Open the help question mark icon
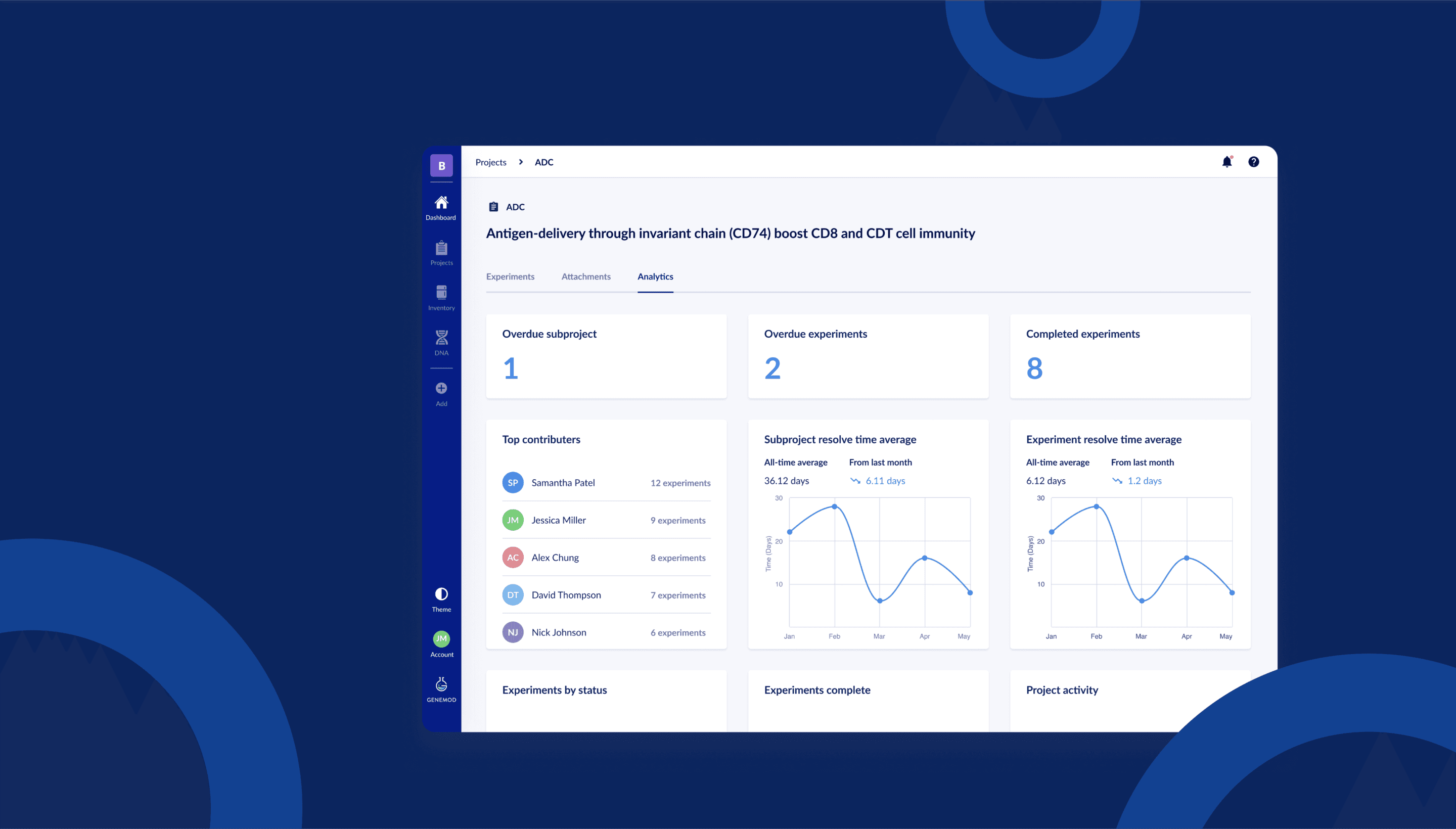The width and height of the screenshot is (1456, 829). pos(1253,162)
